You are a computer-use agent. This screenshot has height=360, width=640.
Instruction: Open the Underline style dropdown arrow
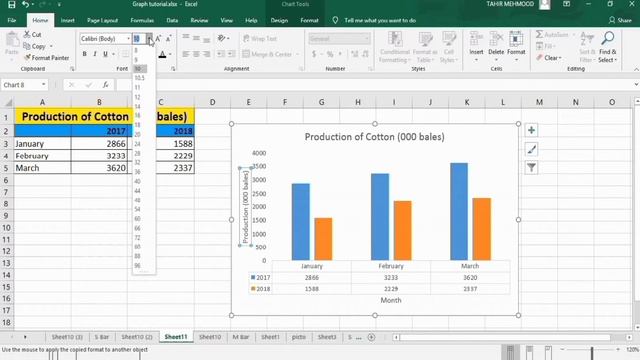point(113,54)
